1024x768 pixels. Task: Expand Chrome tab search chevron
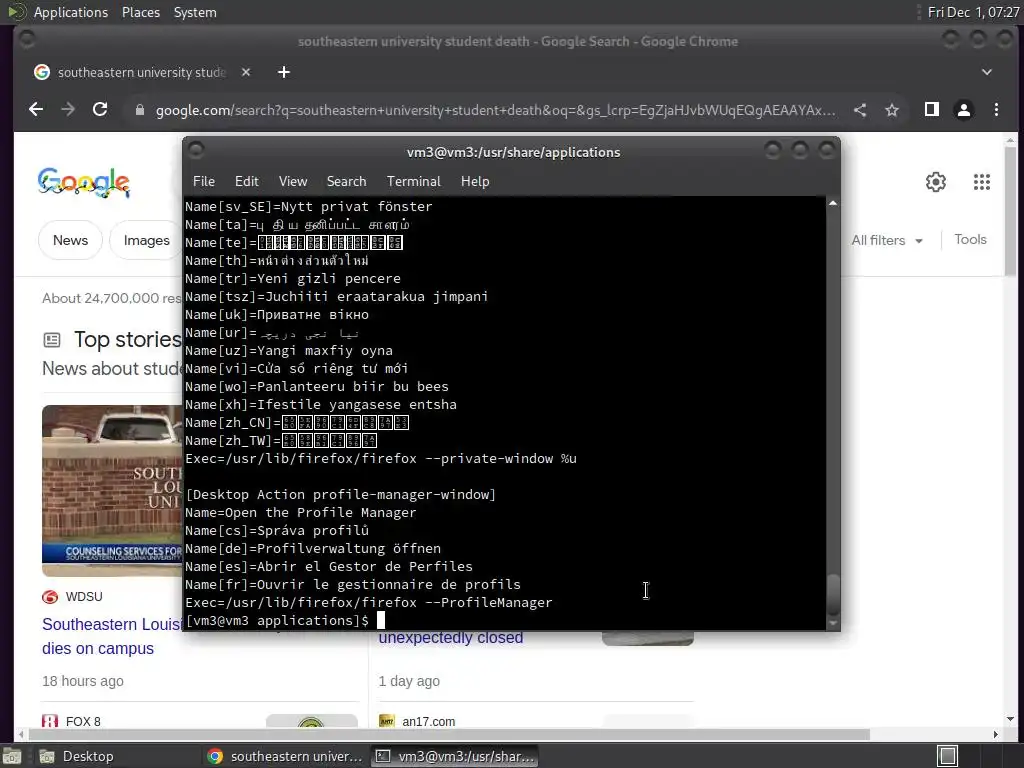pyautogui.click(x=987, y=72)
